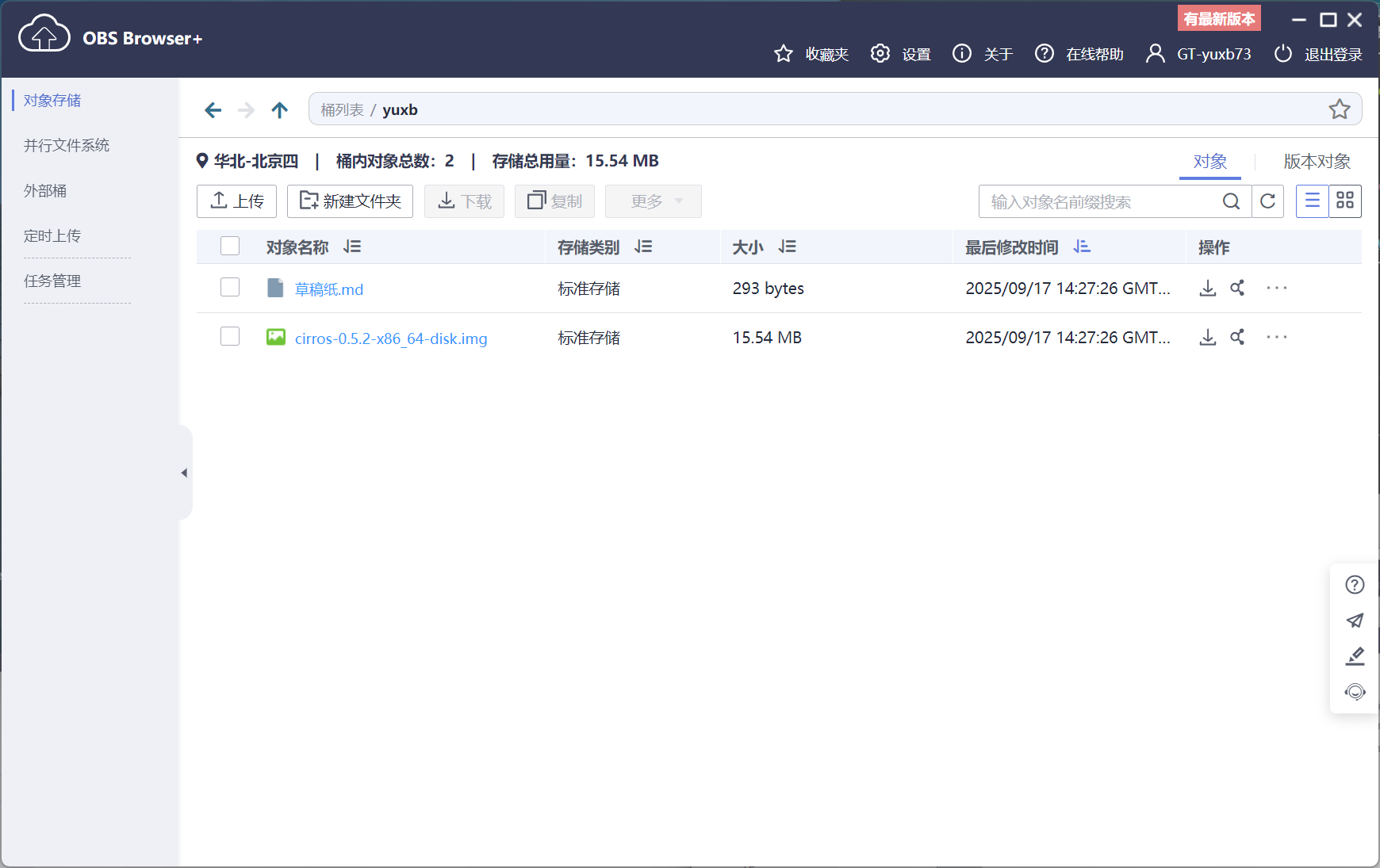Sort by 最后修改时间 column
1380x868 pixels.
coord(1082,247)
